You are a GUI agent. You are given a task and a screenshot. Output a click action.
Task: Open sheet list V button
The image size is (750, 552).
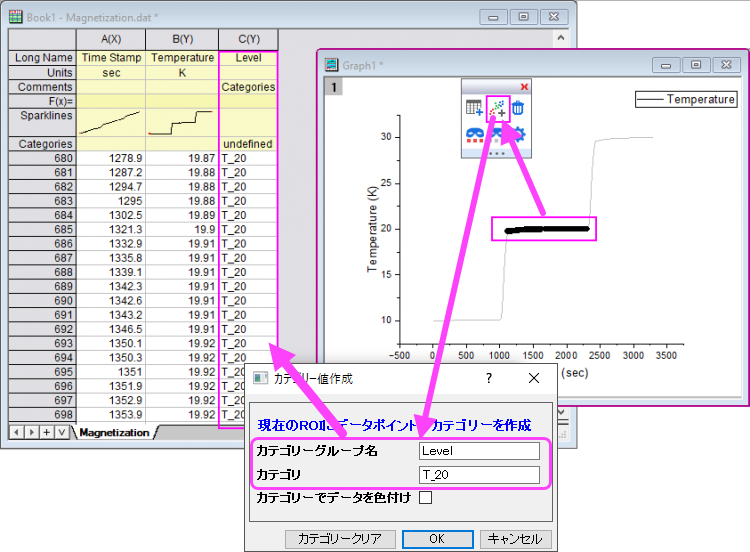point(62,432)
